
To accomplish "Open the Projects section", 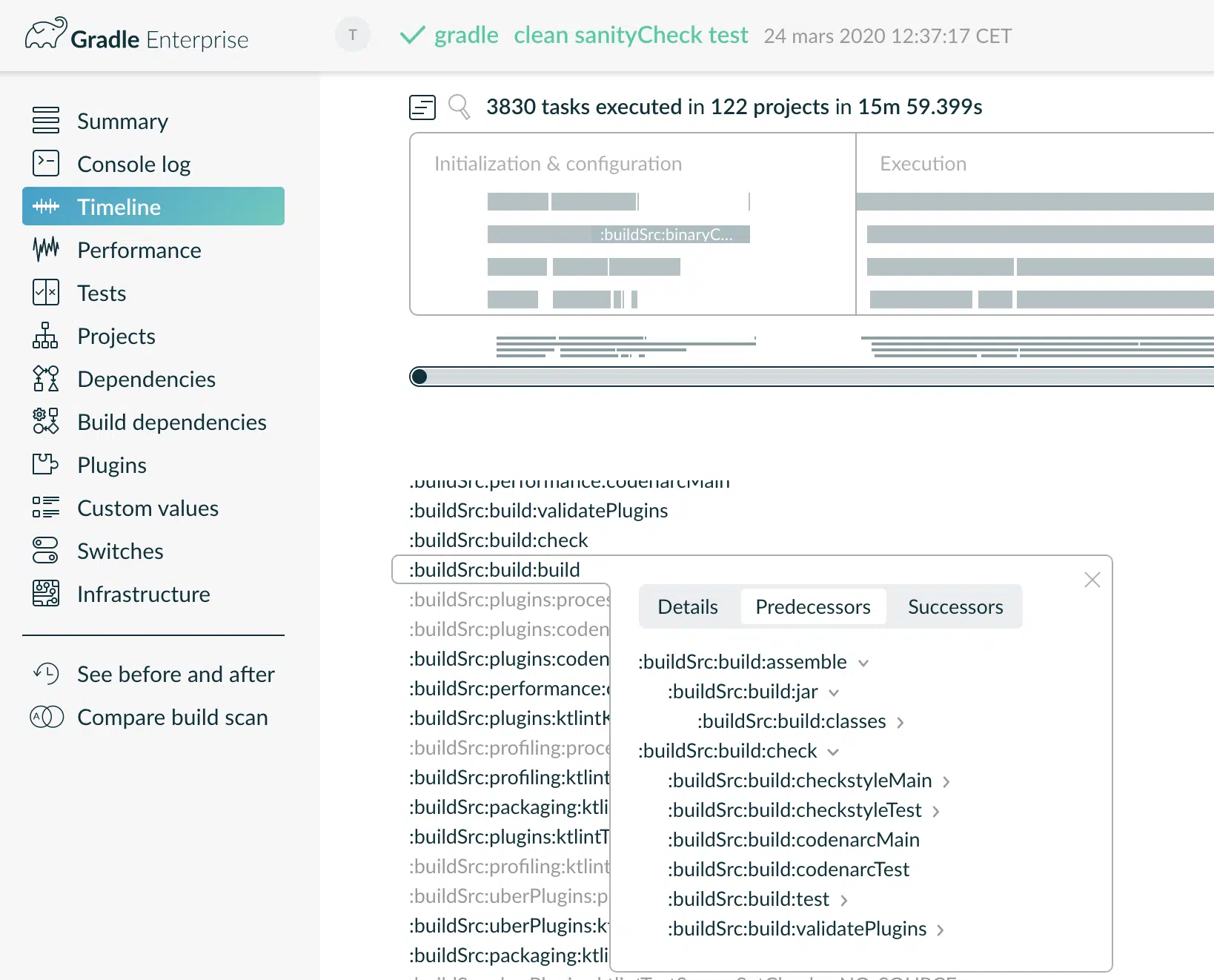I will (116, 336).
